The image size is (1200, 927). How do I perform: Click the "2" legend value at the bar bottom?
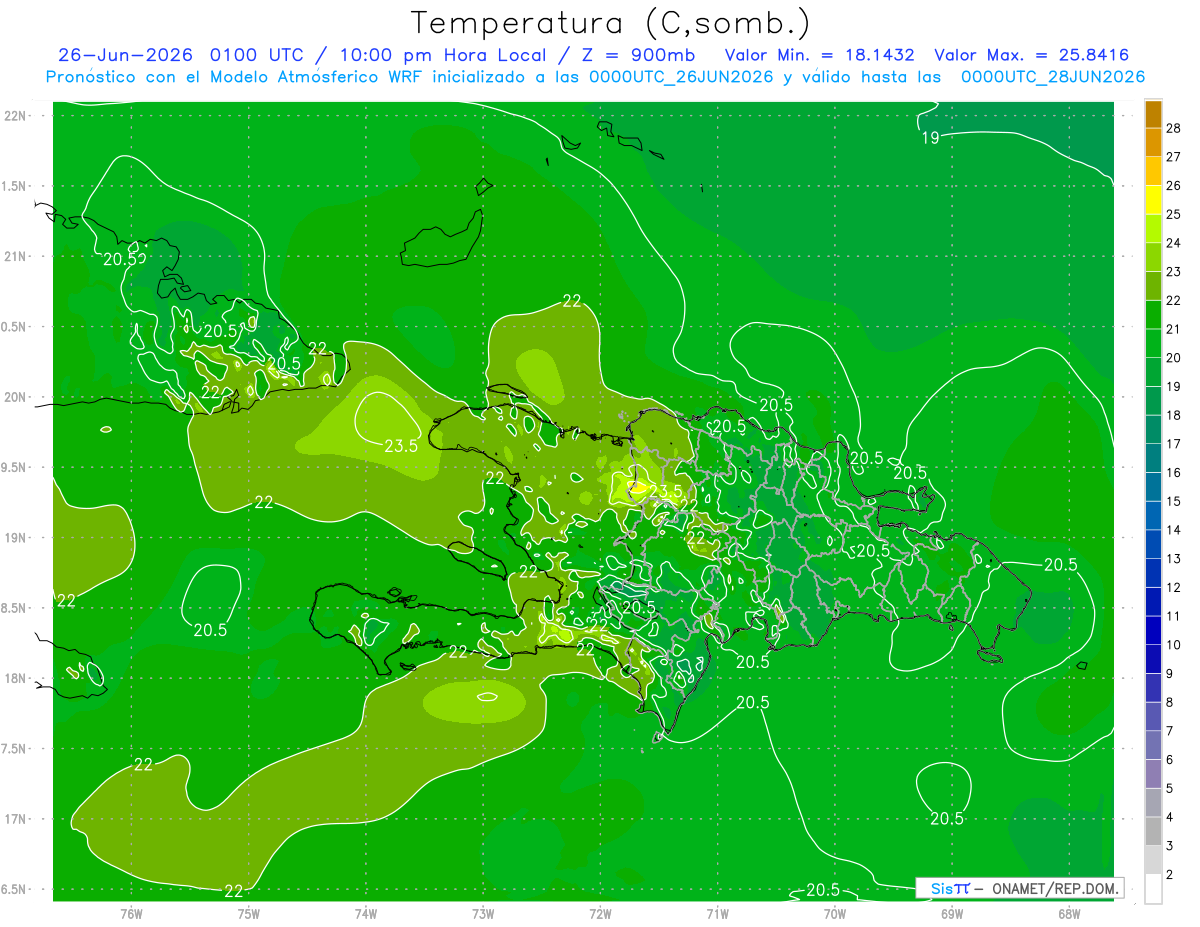click(1169, 874)
